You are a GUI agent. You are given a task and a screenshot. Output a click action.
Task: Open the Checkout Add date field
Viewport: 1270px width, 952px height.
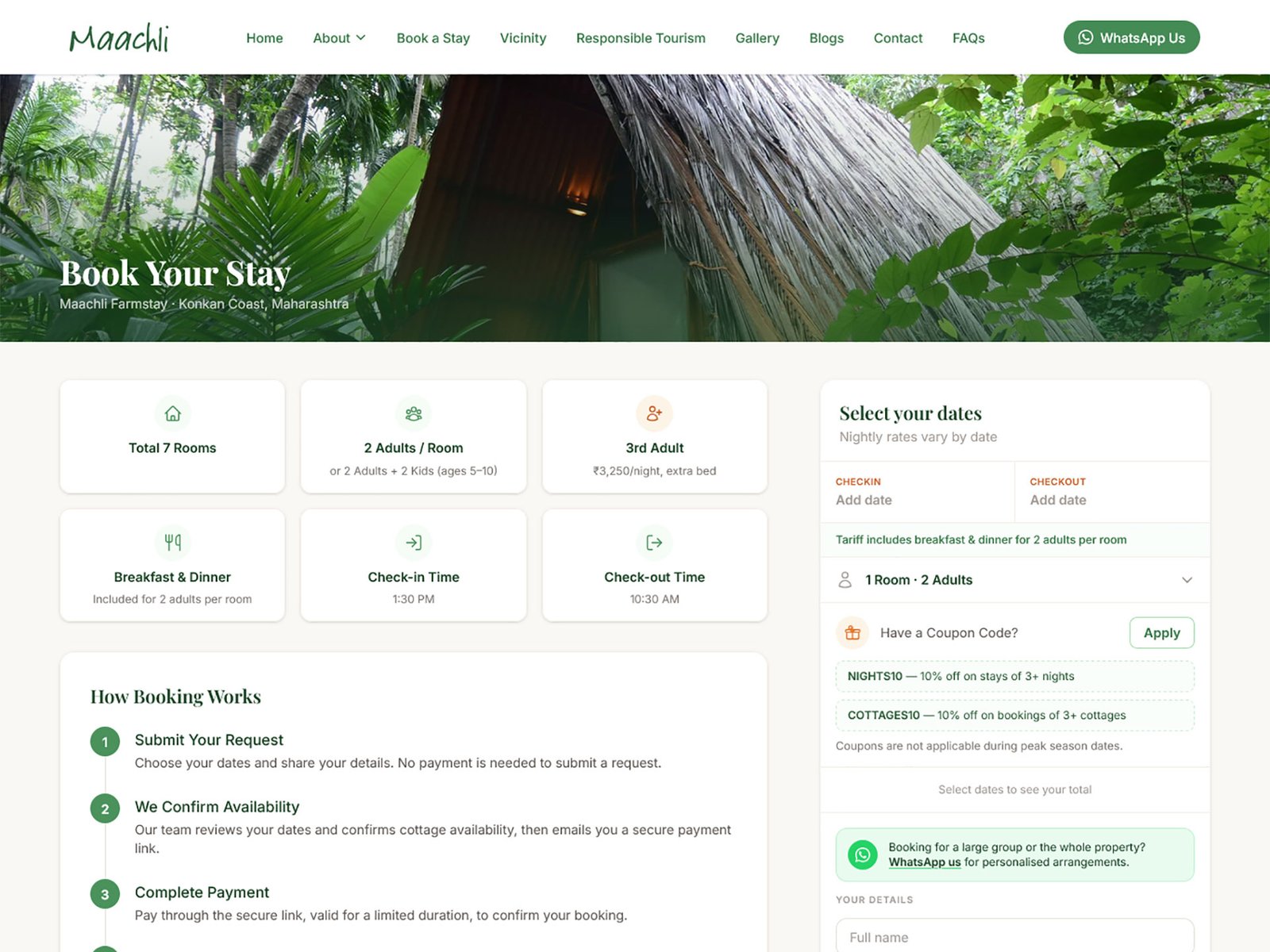click(1112, 492)
